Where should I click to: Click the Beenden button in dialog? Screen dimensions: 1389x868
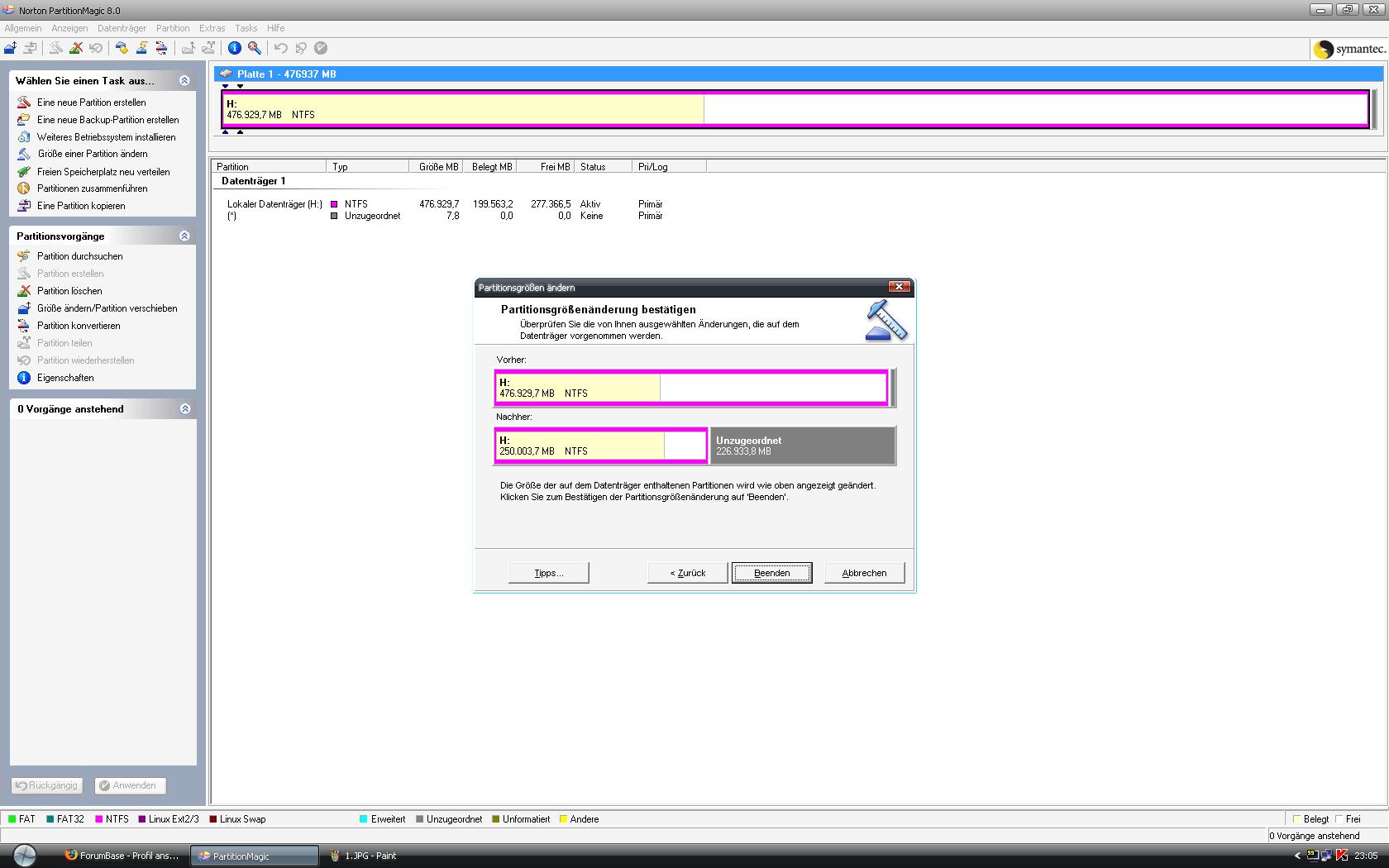[x=771, y=573]
